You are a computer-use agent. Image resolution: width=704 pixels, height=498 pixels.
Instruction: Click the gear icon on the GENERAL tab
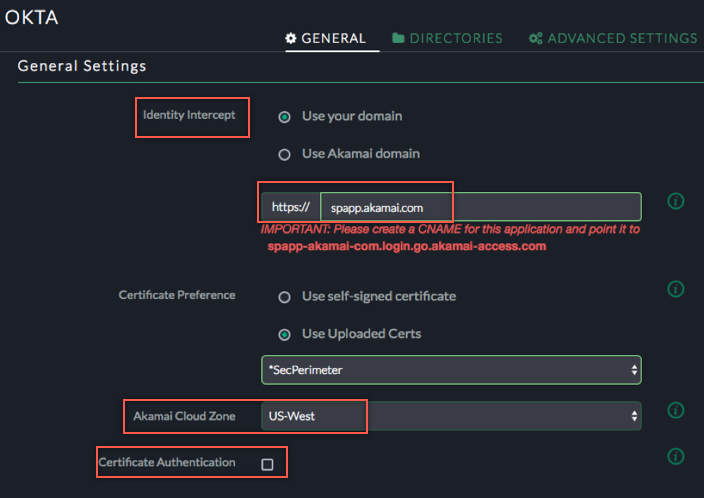coord(291,38)
